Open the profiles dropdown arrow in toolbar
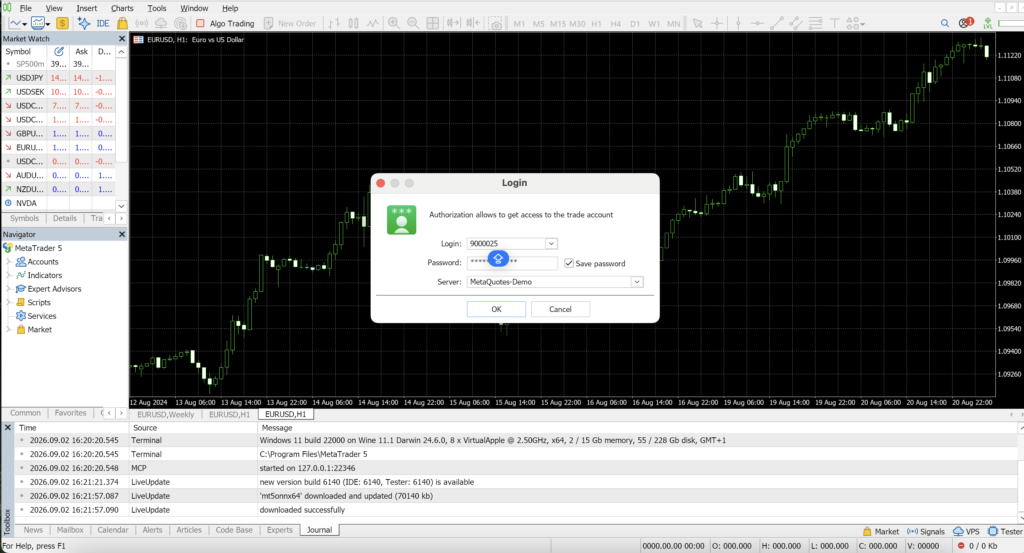The image size is (1024, 553). click(x=48, y=24)
